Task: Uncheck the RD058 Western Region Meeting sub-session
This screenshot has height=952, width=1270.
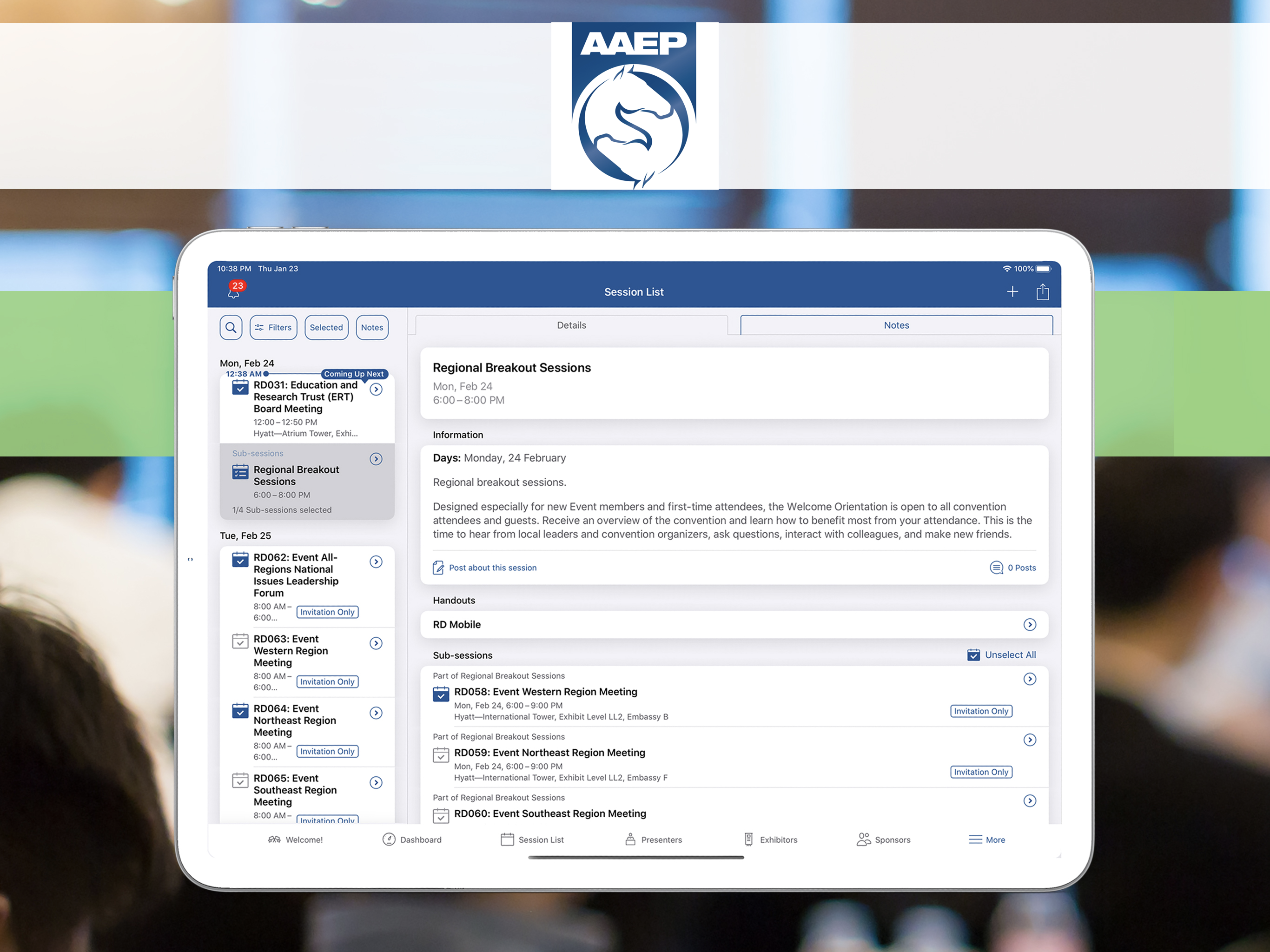Action: [440, 694]
